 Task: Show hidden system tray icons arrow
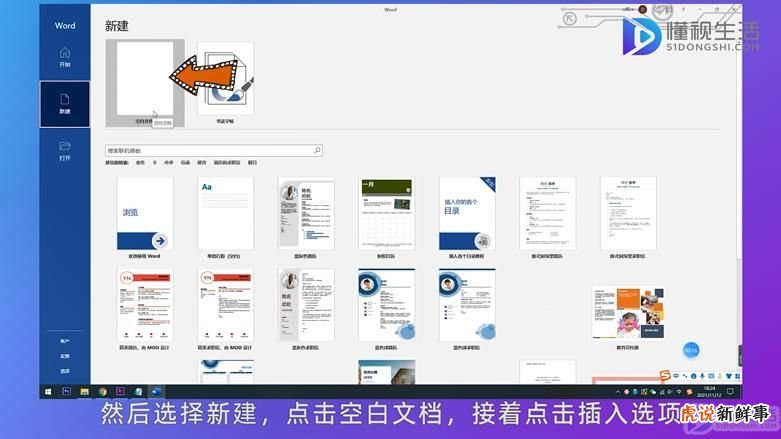click(618, 392)
